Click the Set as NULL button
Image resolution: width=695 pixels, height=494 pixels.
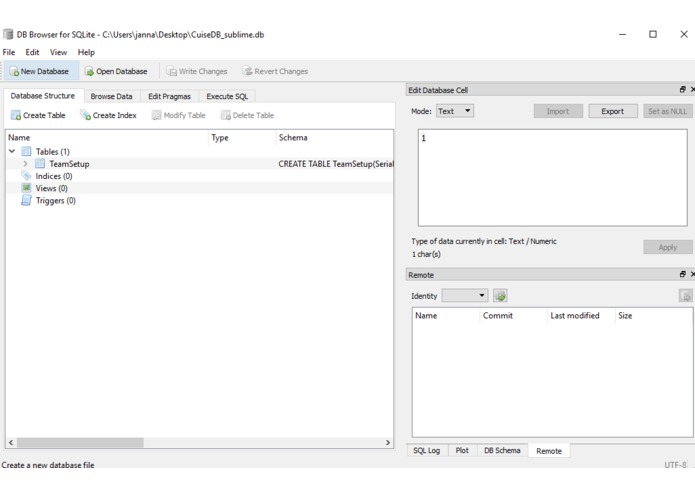pos(668,111)
